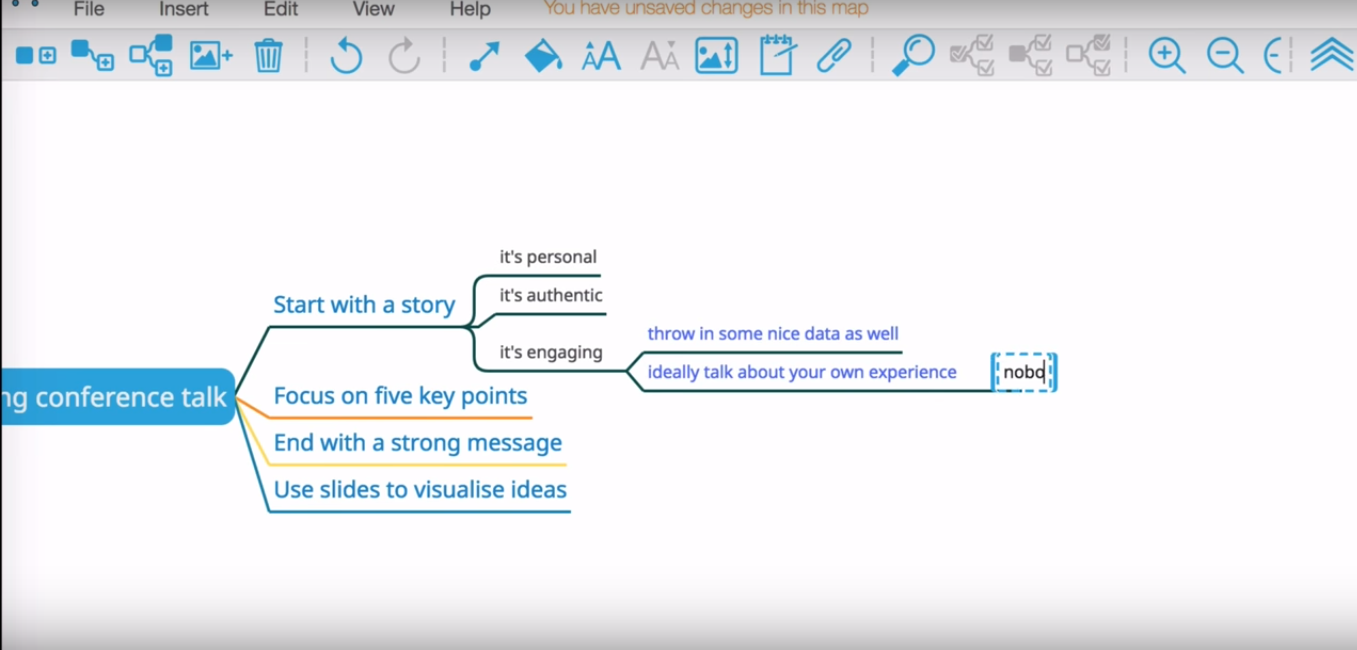Click inside the 'nobd' text editing field
This screenshot has width=1357, height=650.
click(x=1024, y=373)
